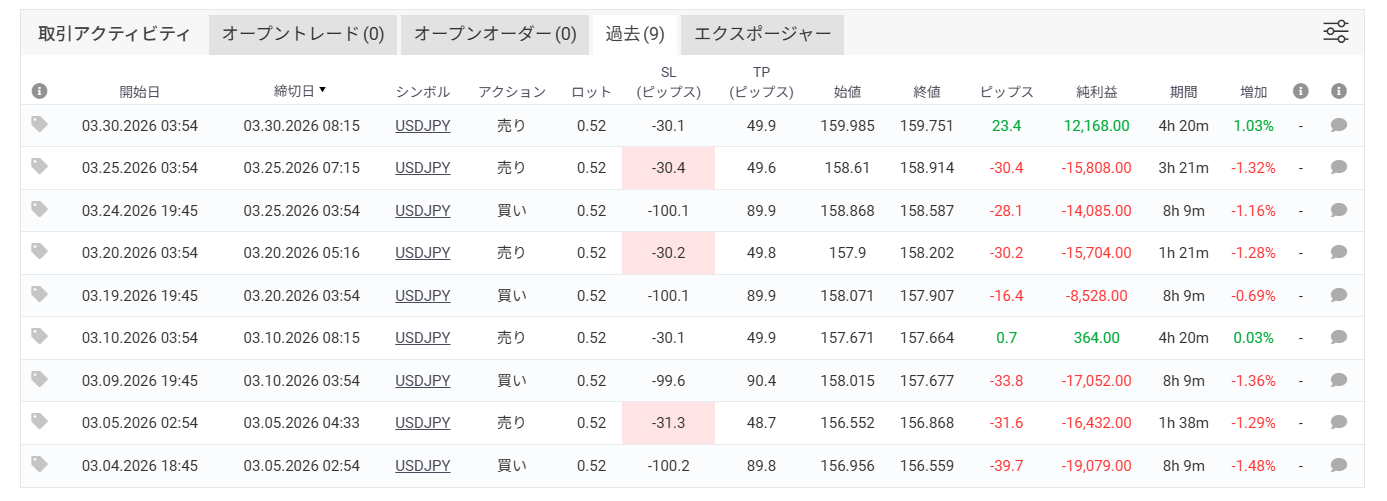Switch to エクスポージャー tab

coord(762,34)
